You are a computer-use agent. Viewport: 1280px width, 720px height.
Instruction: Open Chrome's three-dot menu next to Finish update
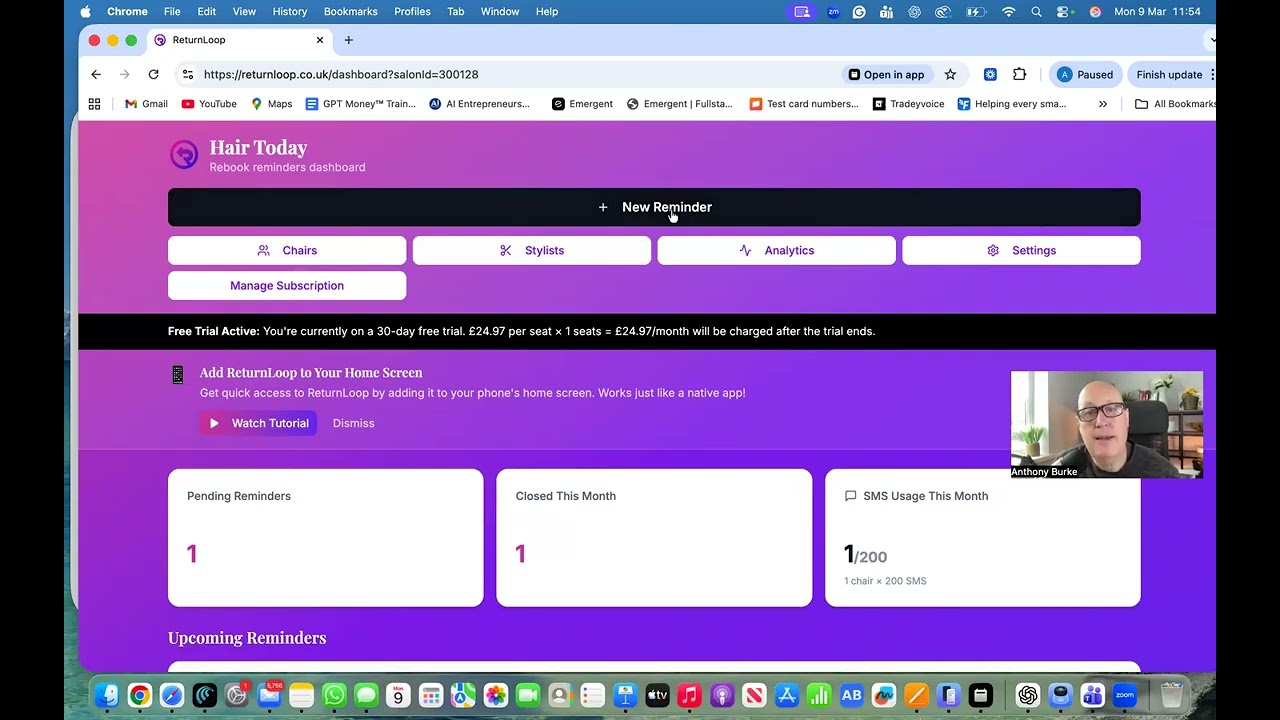pyautogui.click(x=1212, y=74)
